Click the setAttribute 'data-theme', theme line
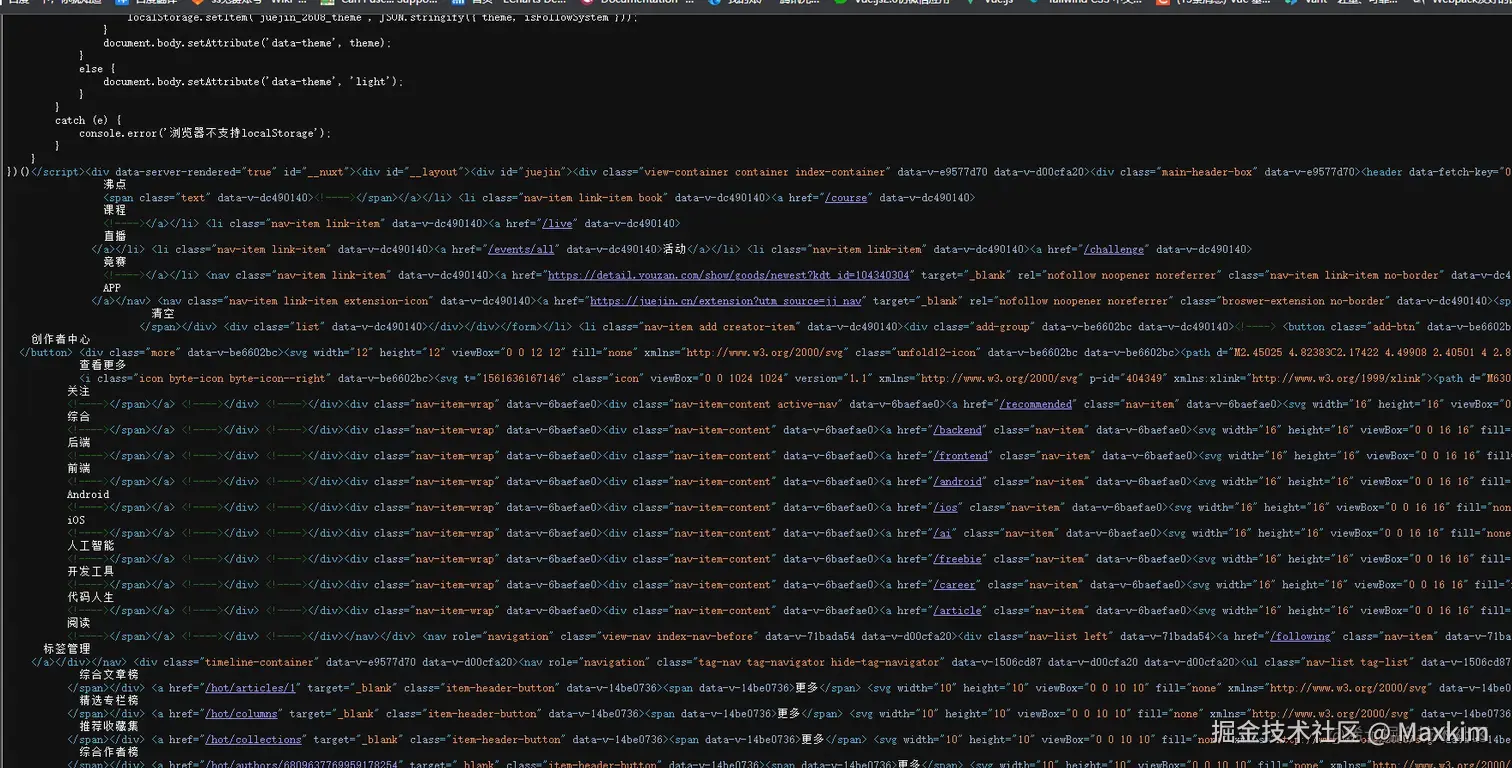Screen dimensions: 1512x768 (x=247, y=44)
